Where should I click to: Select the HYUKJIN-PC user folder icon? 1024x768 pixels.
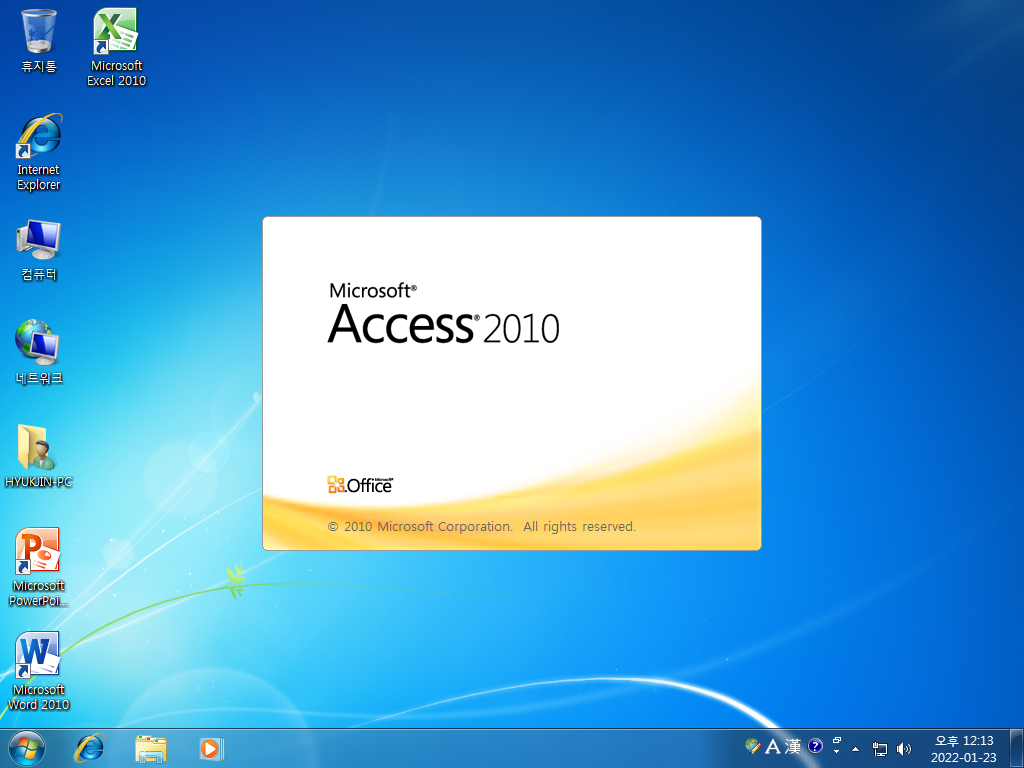[x=39, y=456]
